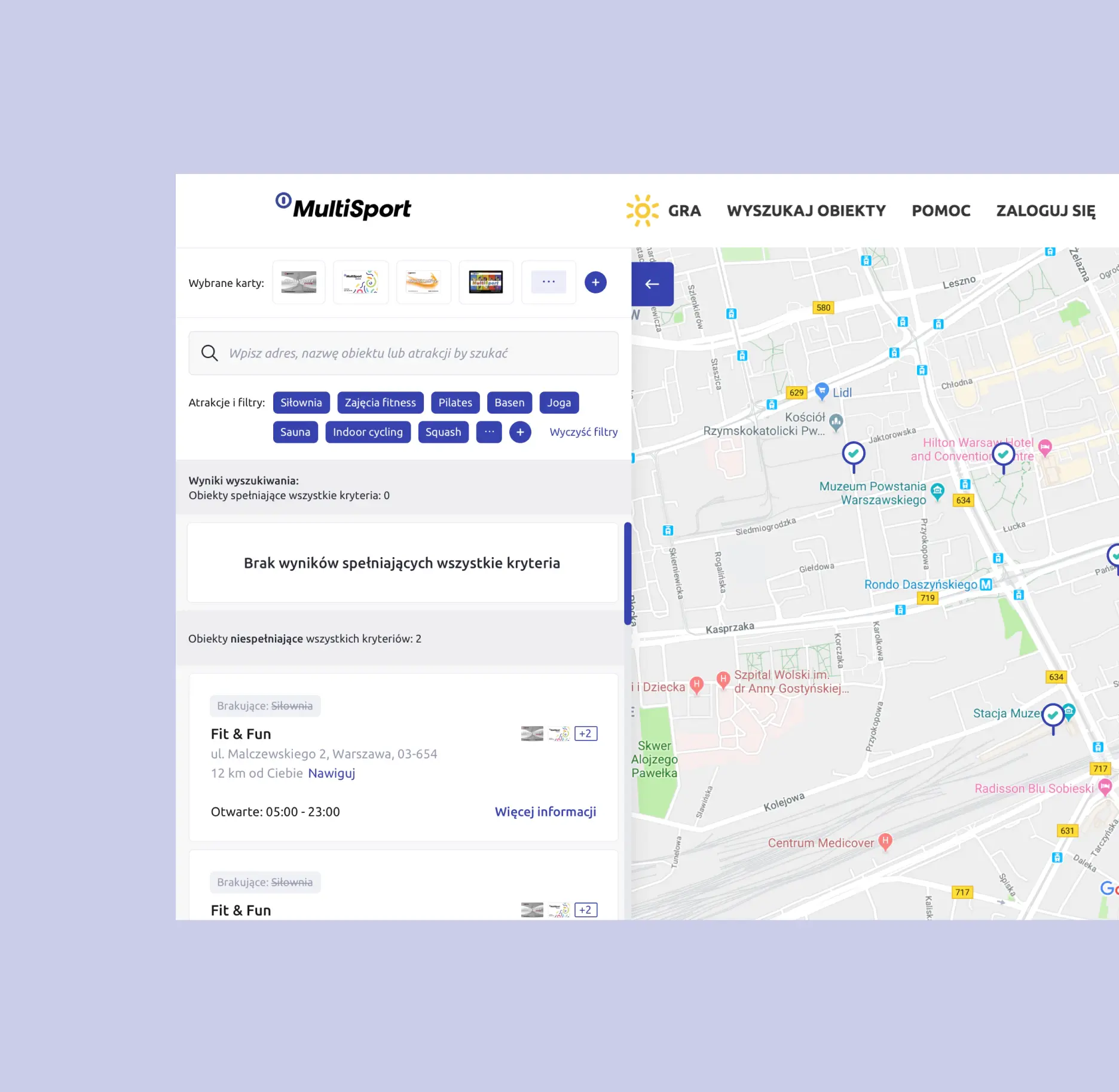Screen dimensions: 1119x1092
Task: Click the sun icon next to GRA
Action: [x=642, y=210]
